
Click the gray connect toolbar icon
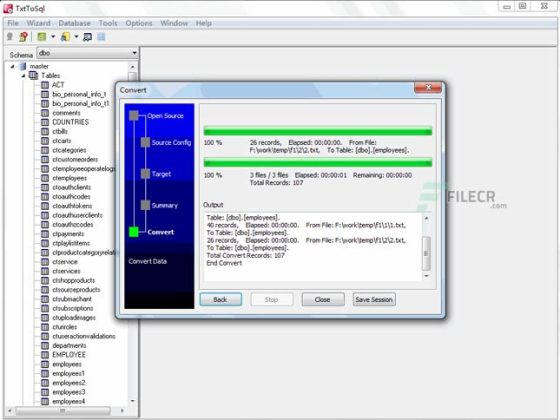pos(10,36)
